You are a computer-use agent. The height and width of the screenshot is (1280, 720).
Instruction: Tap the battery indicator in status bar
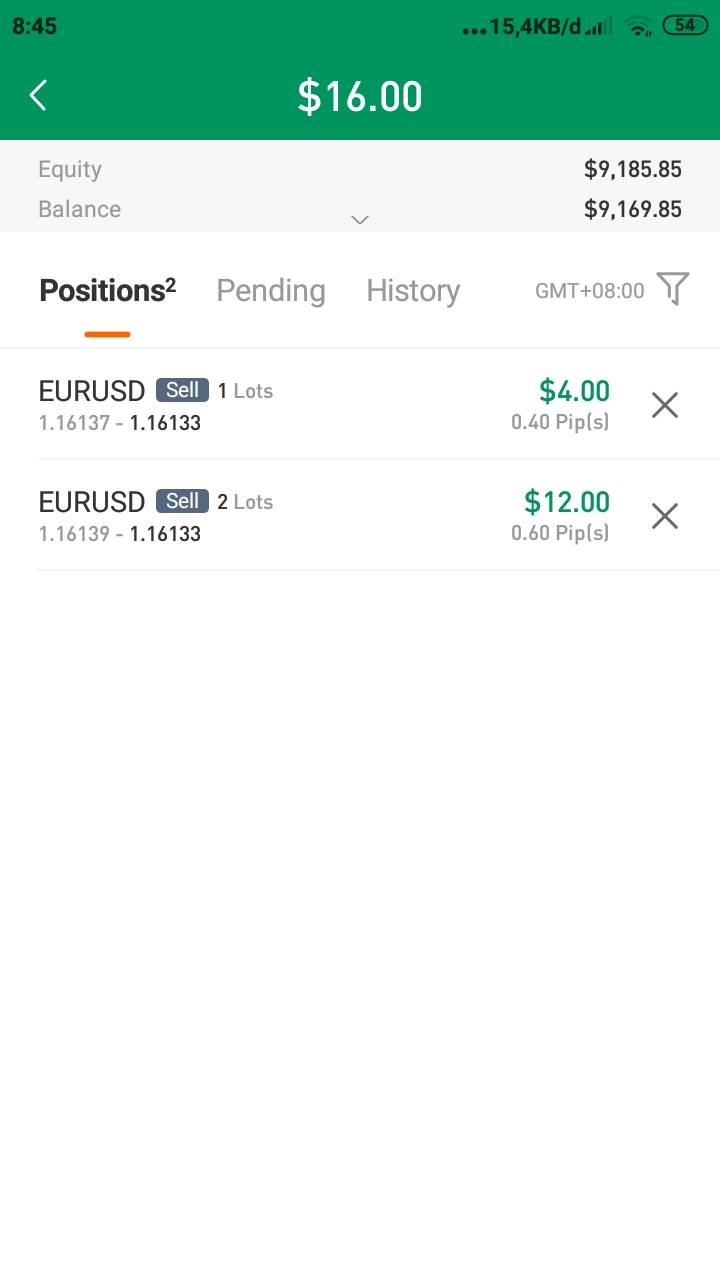(x=685, y=26)
